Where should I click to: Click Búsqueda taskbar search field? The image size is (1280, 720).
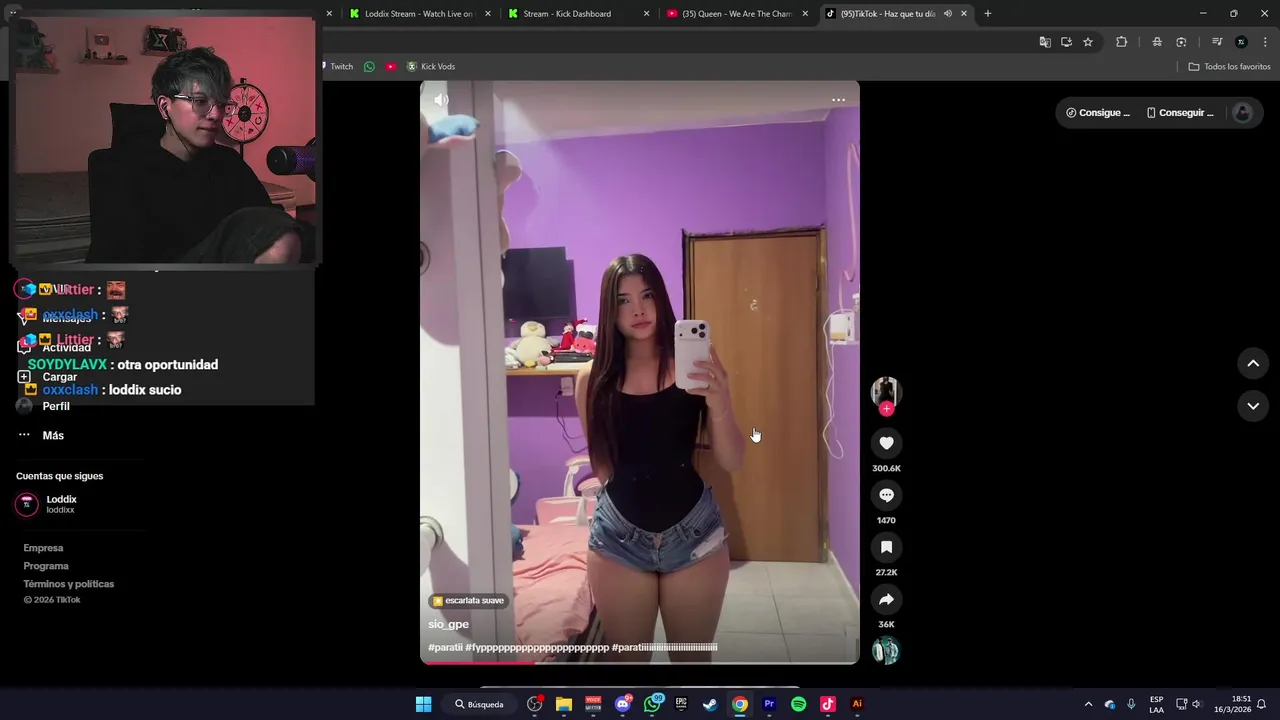tap(479, 704)
